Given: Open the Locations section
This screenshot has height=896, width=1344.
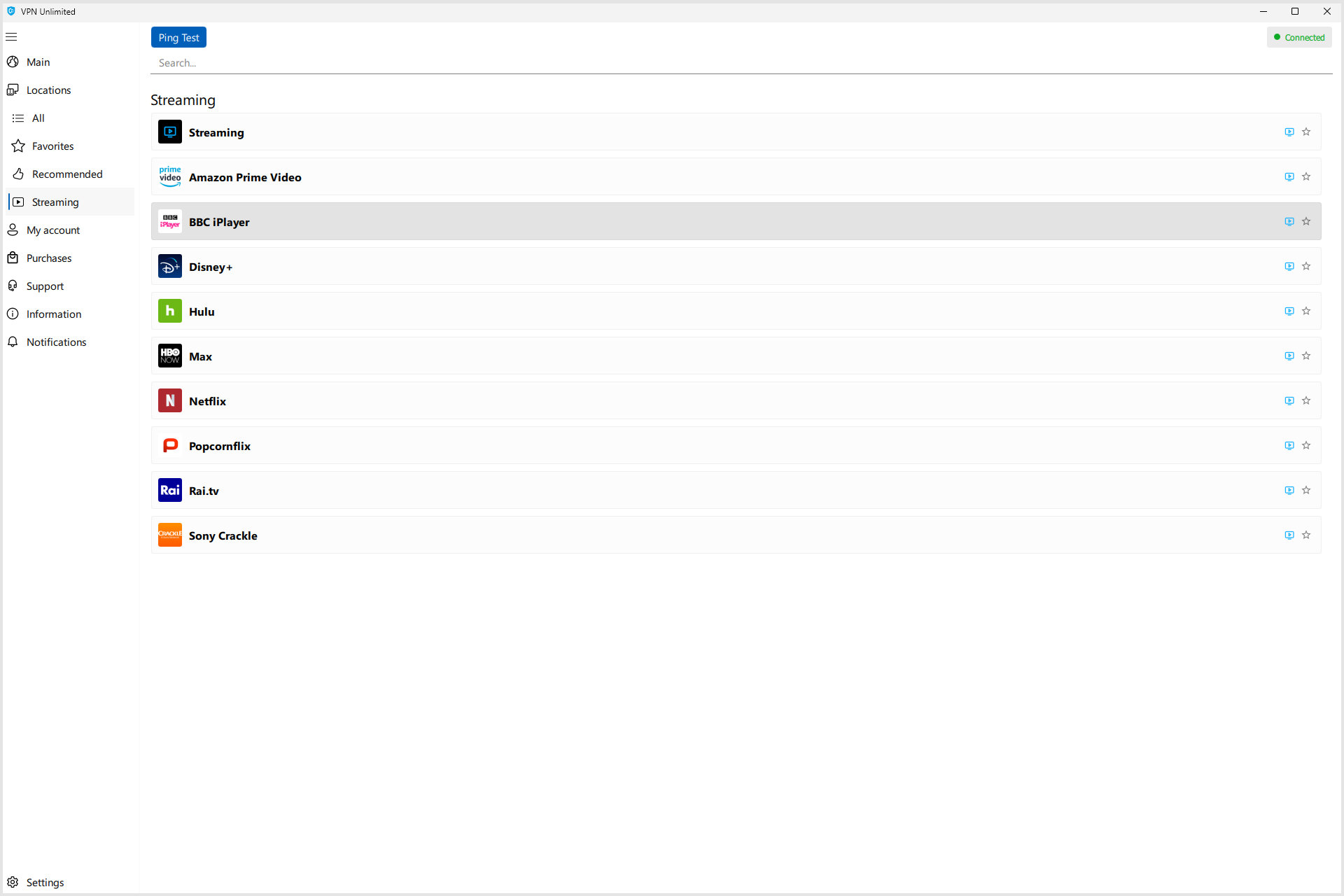Looking at the screenshot, I should point(48,89).
